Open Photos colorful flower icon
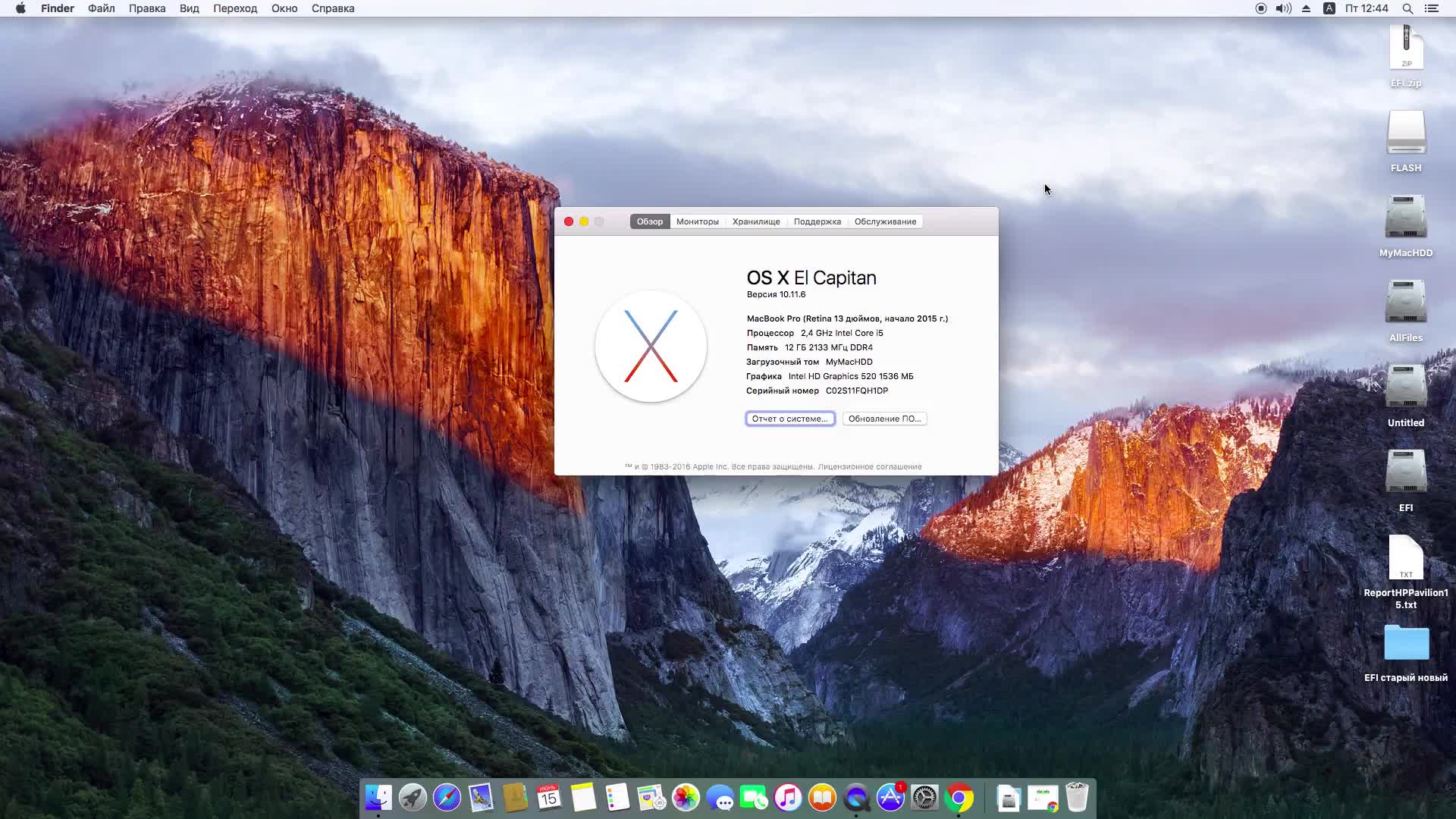 686,798
